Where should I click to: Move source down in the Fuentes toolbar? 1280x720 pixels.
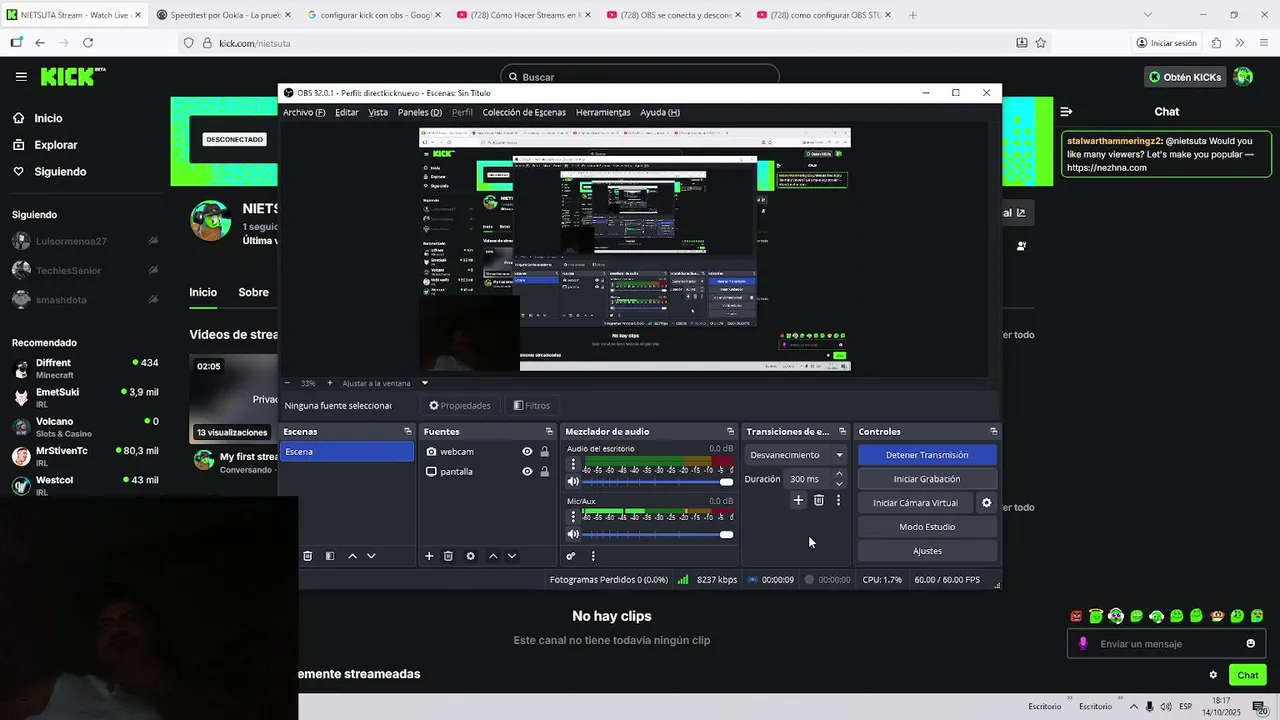tap(512, 556)
